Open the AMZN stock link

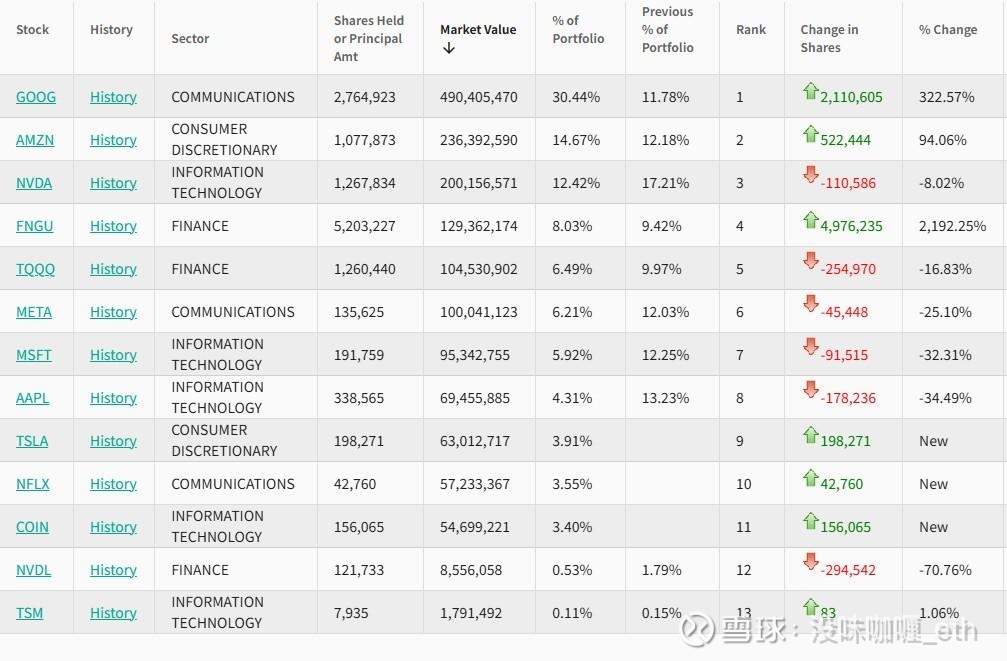pyautogui.click(x=35, y=140)
